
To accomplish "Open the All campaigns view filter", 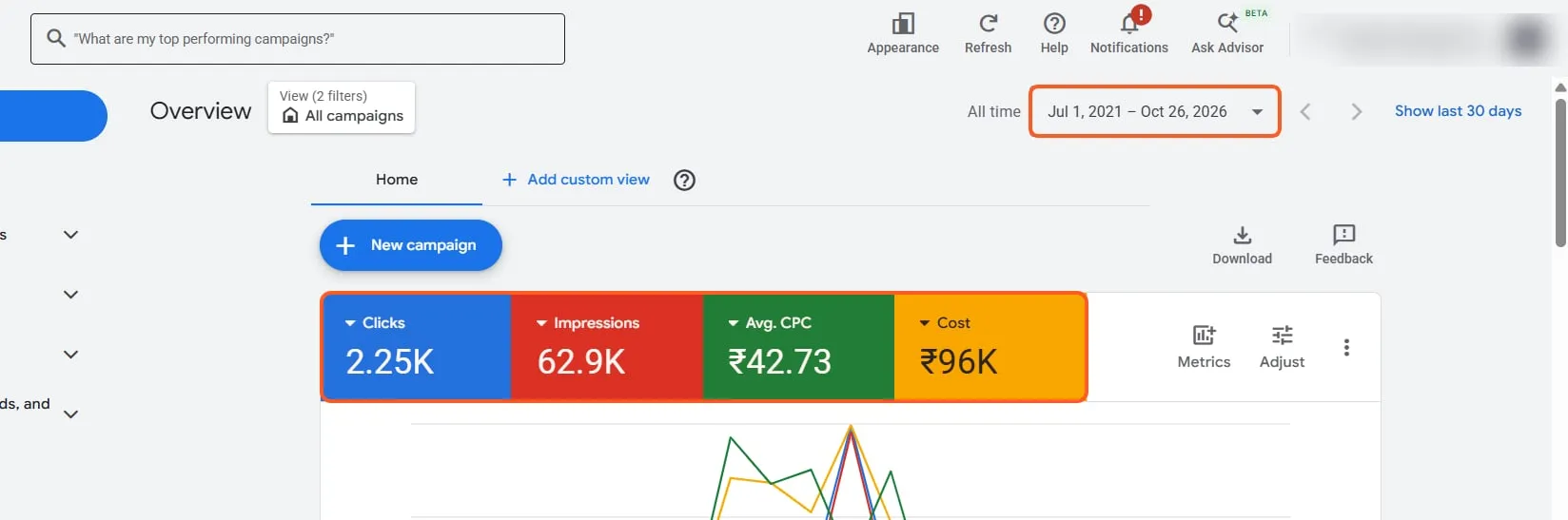I will point(342,107).
